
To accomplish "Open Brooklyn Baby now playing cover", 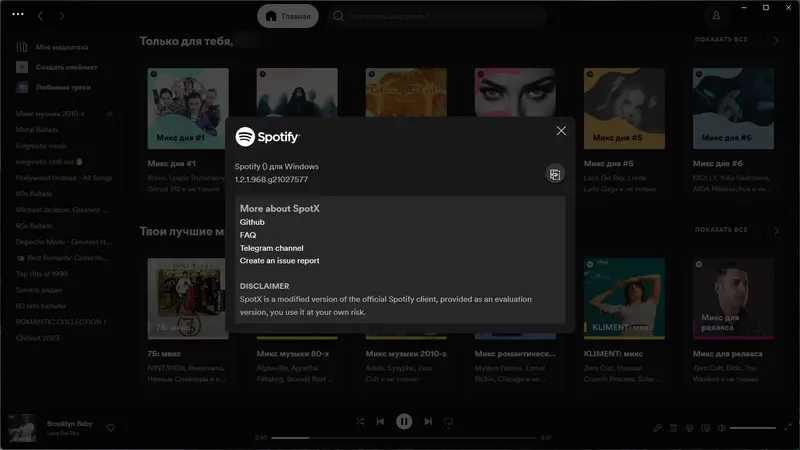I will (x=22, y=428).
